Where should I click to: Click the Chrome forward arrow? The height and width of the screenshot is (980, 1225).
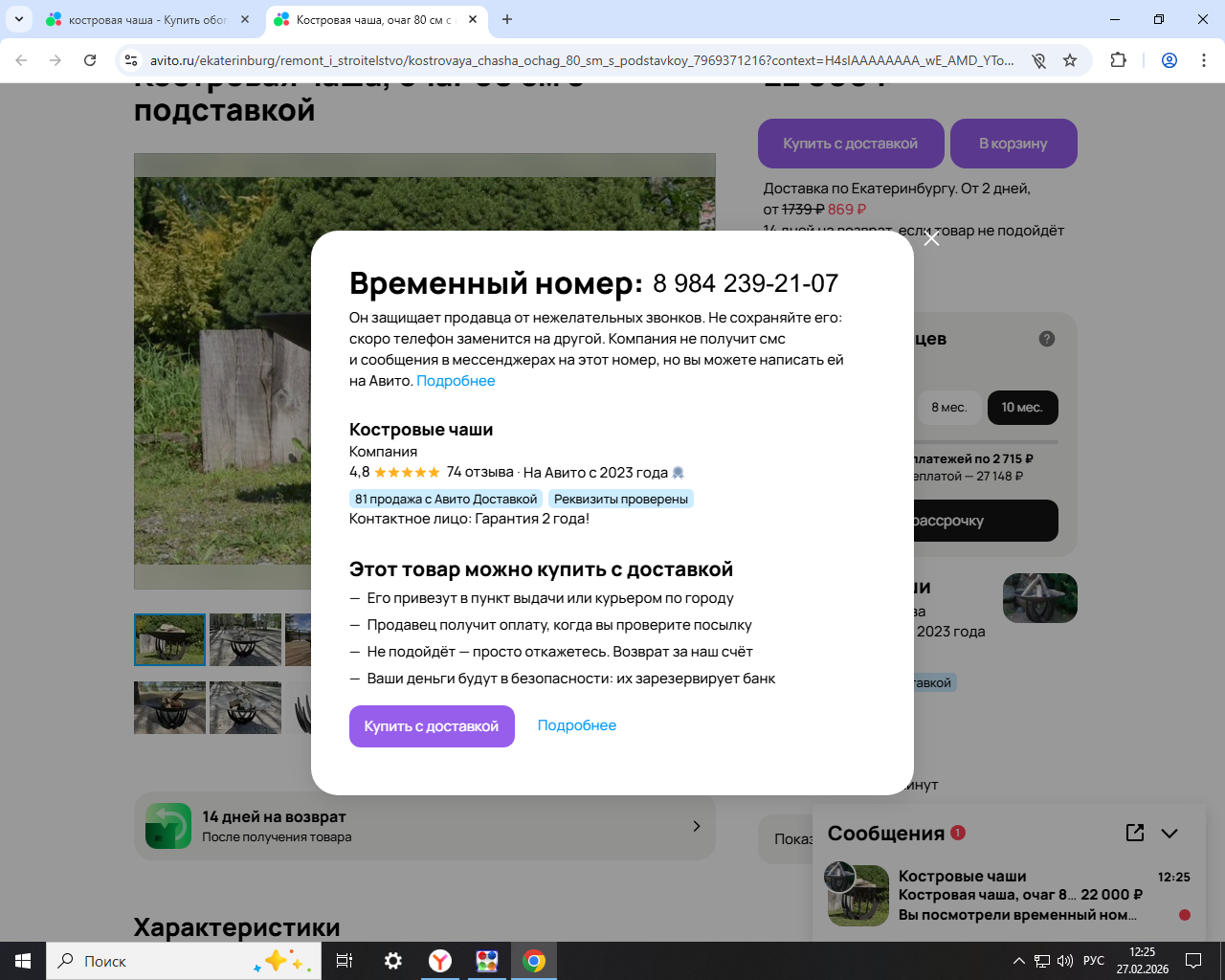point(56,60)
